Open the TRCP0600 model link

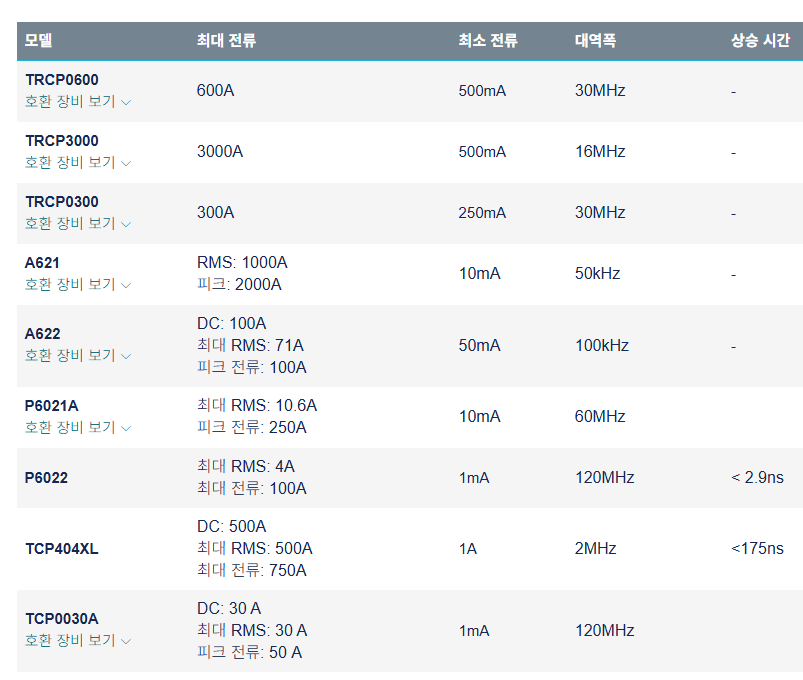[62, 80]
